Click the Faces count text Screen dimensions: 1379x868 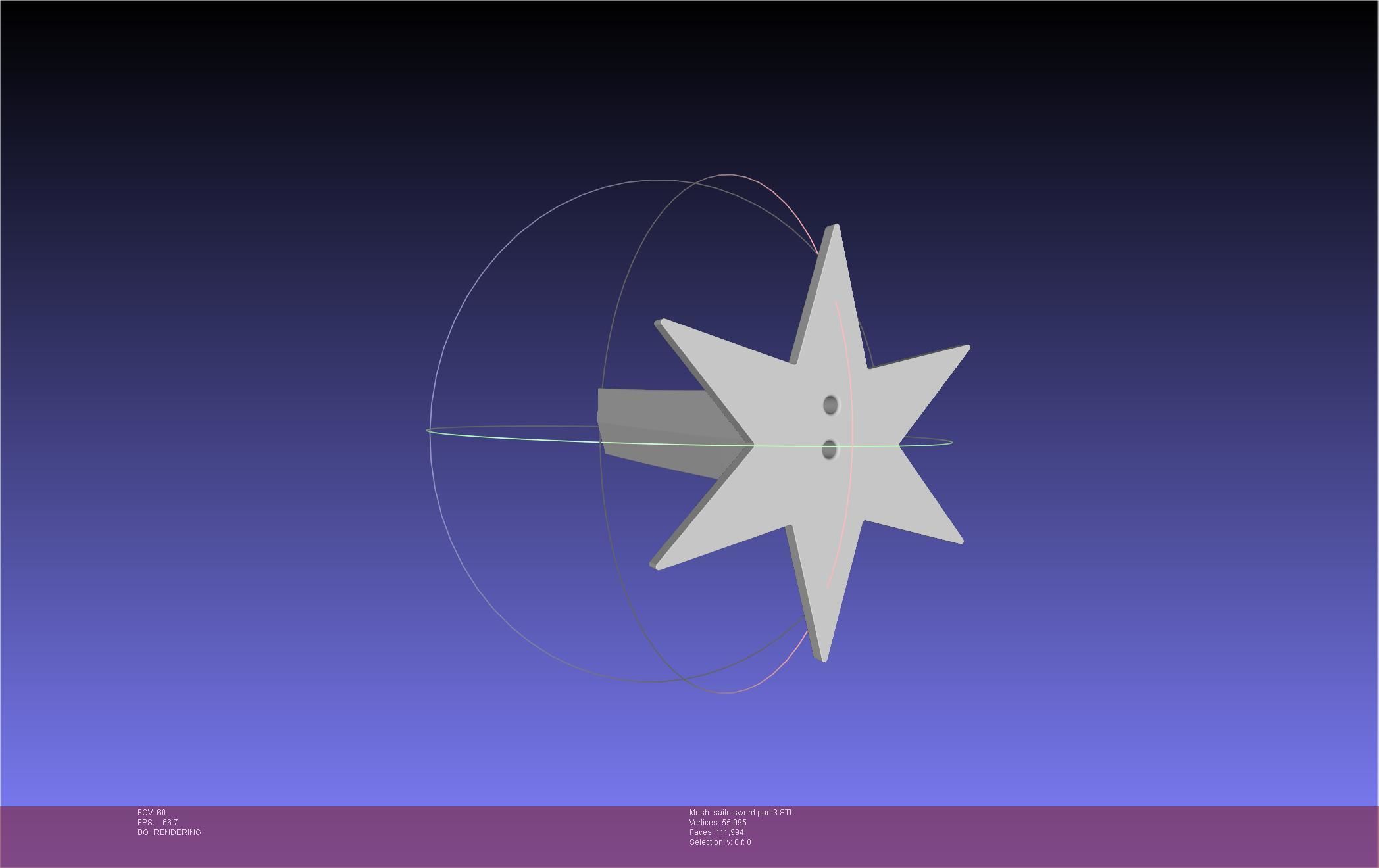click(716, 832)
